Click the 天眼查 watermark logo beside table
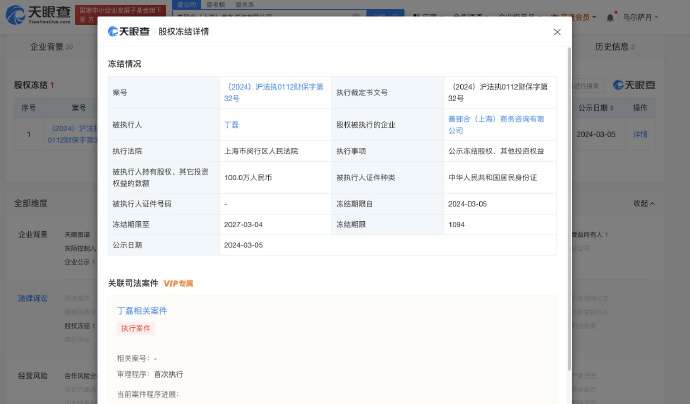Image resolution: width=690 pixels, height=404 pixels. tap(634, 85)
